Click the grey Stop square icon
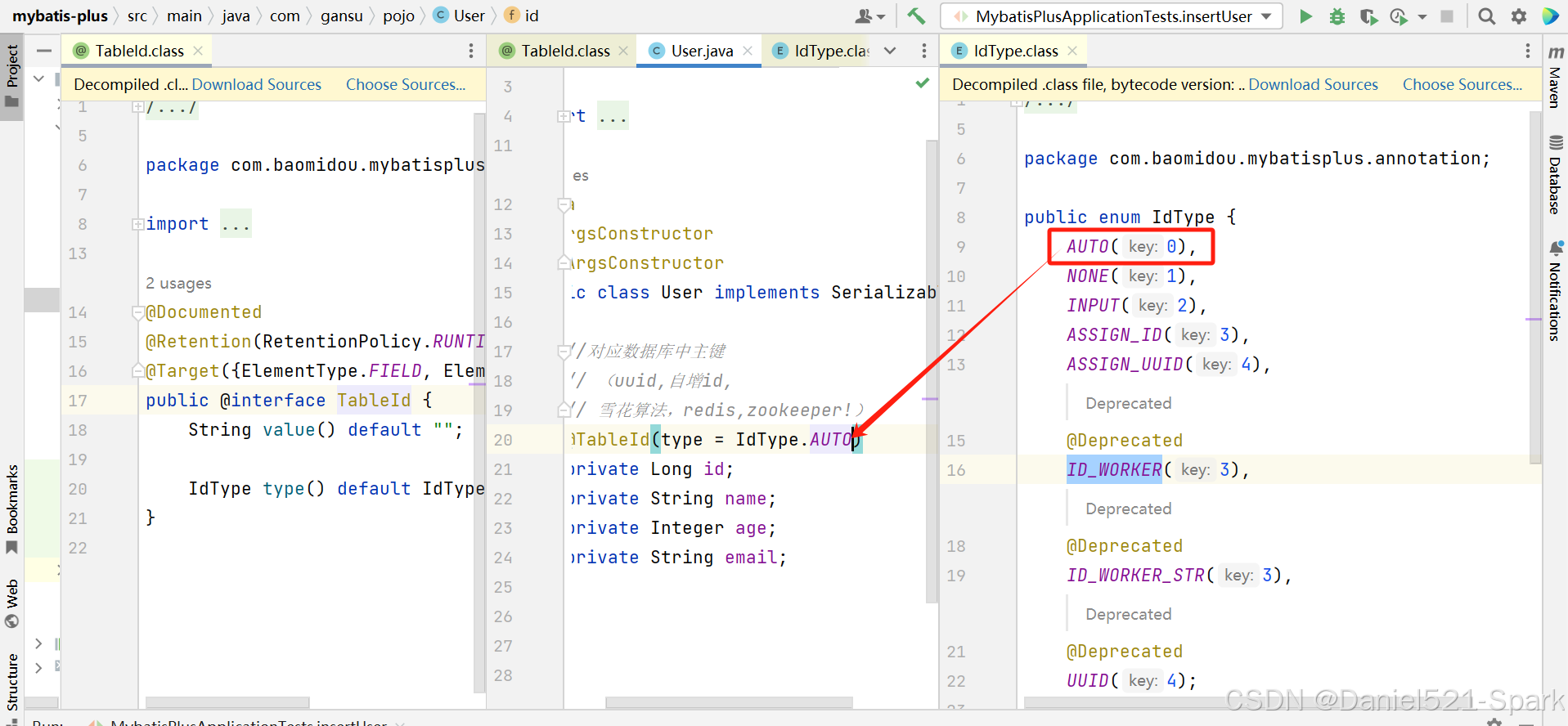1568x726 pixels. (1447, 16)
